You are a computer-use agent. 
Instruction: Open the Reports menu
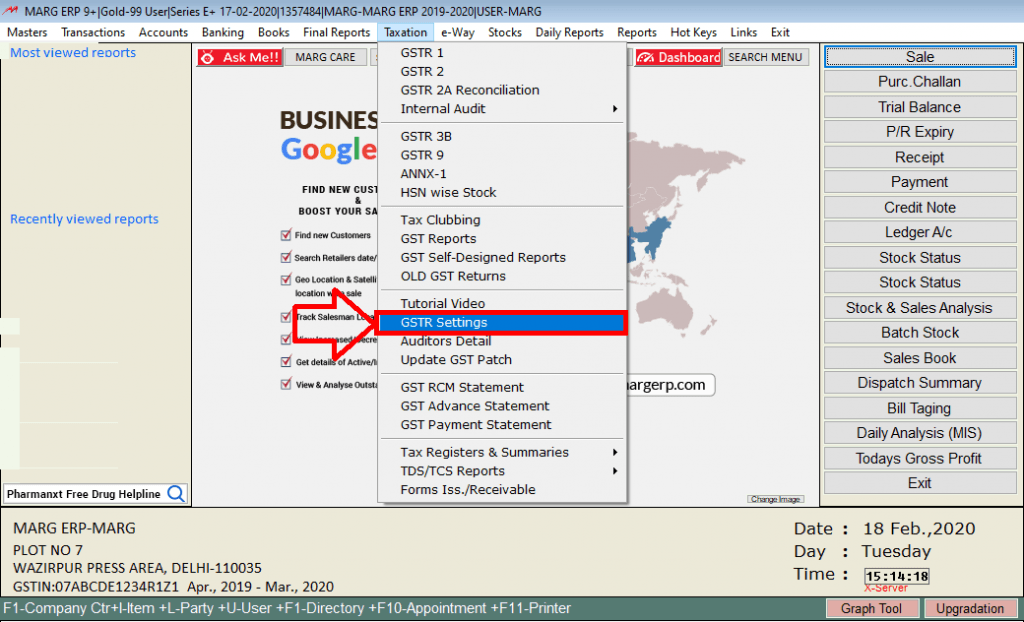[637, 32]
